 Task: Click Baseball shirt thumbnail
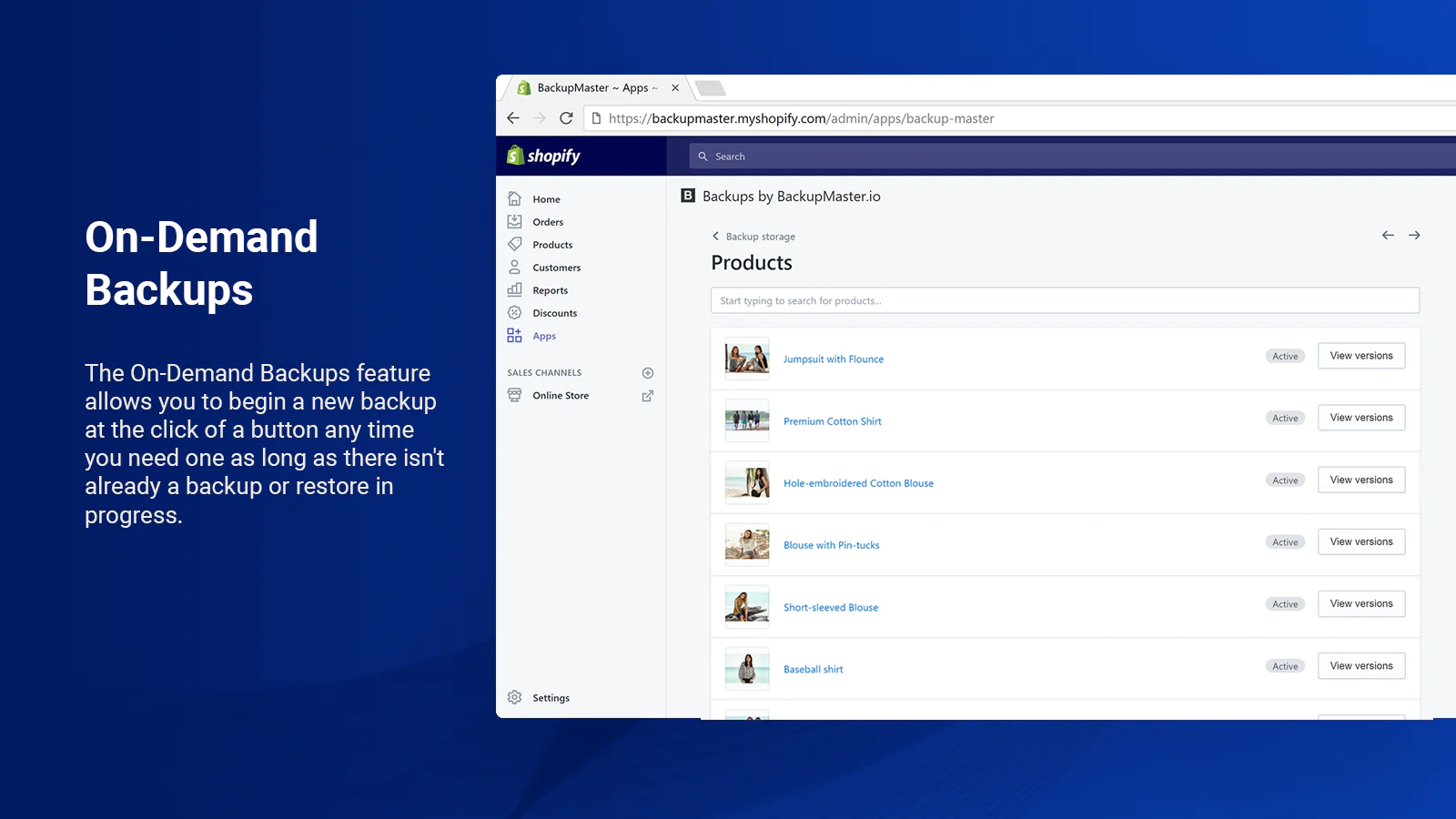click(x=747, y=668)
